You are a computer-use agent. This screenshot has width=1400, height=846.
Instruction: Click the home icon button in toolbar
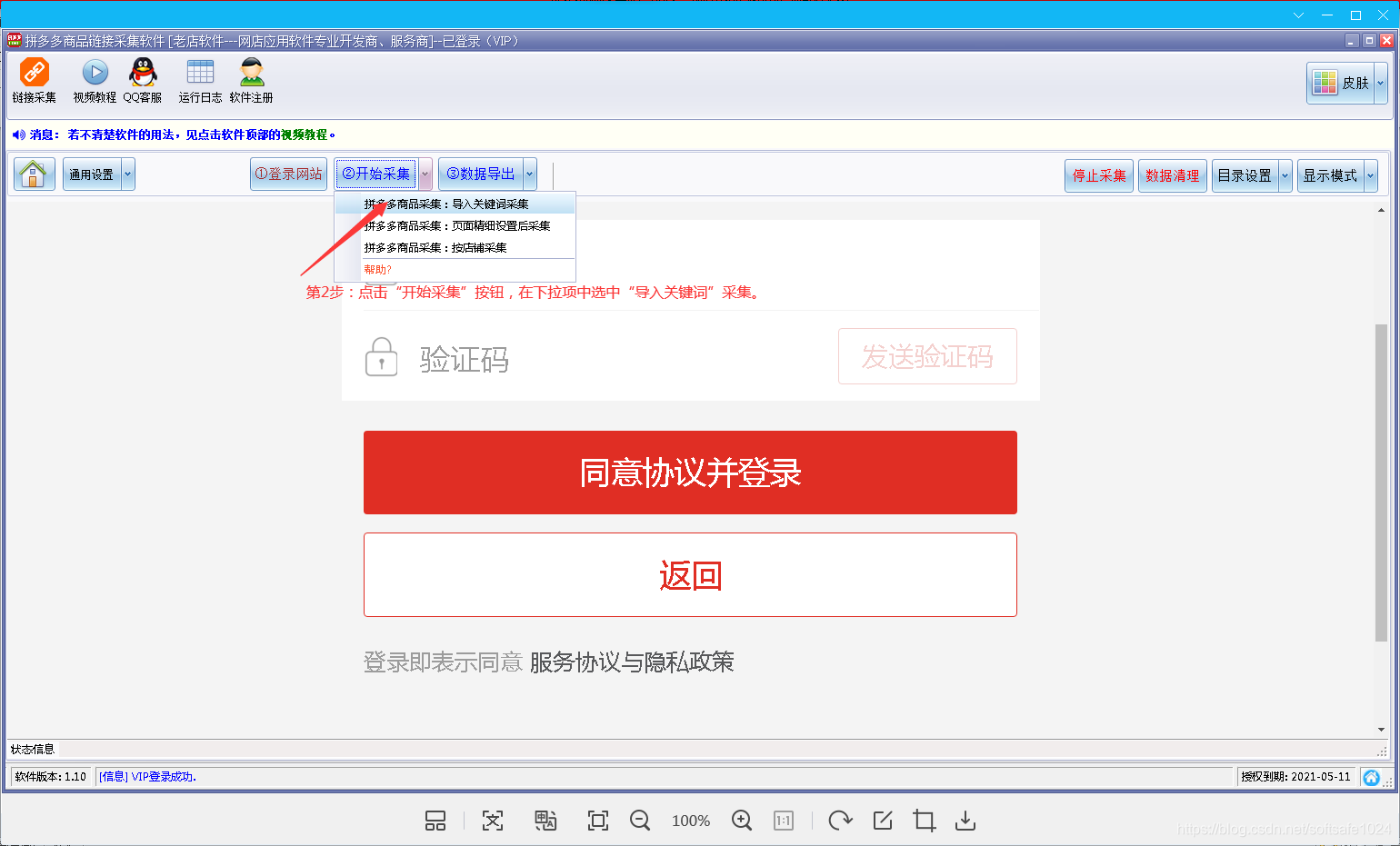point(34,174)
